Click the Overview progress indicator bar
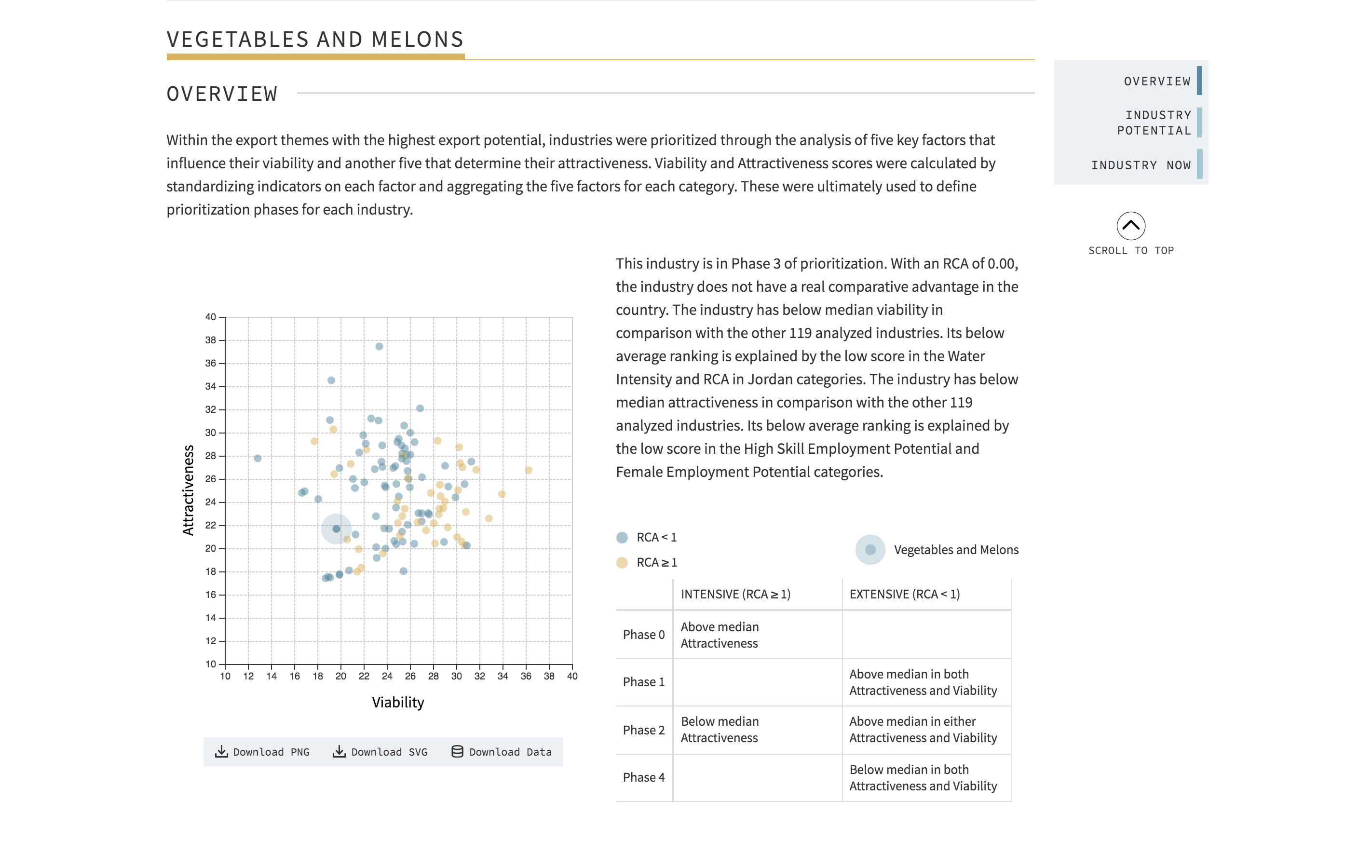 tap(1200, 81)
